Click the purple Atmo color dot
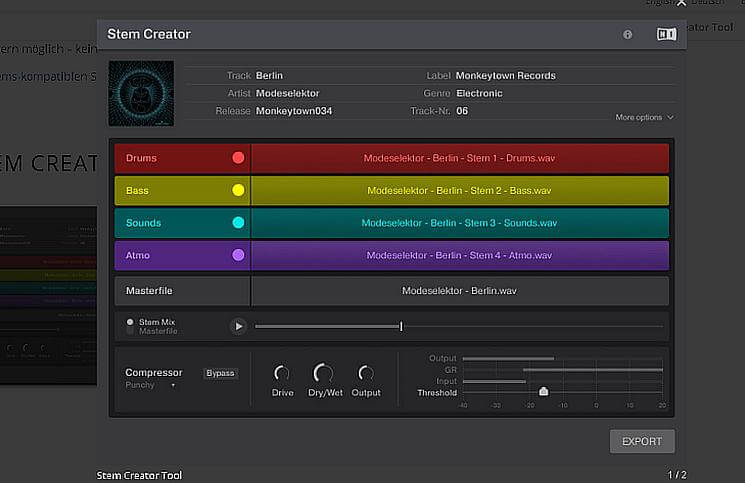 (238, 255)
